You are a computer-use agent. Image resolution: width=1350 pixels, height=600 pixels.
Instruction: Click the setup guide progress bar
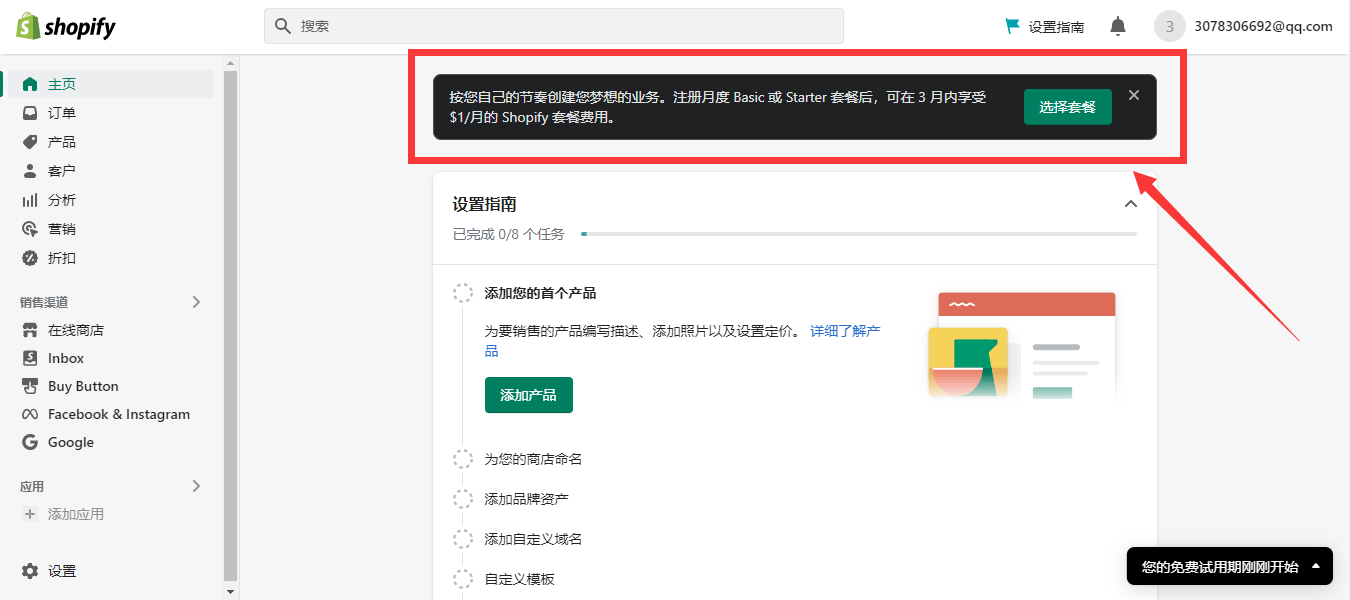(860, 234)
